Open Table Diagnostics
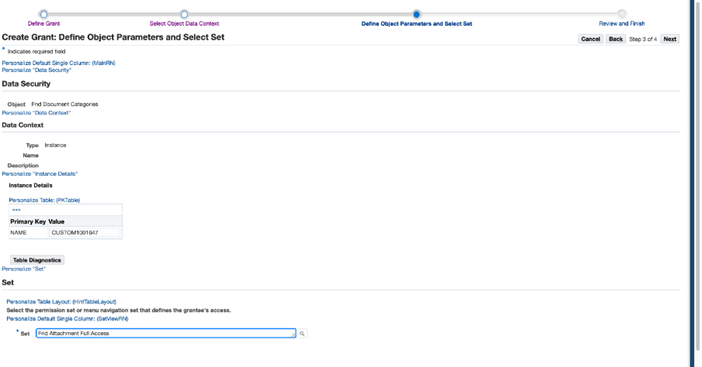This screenshot has height=367, width=702. [37, 260]
